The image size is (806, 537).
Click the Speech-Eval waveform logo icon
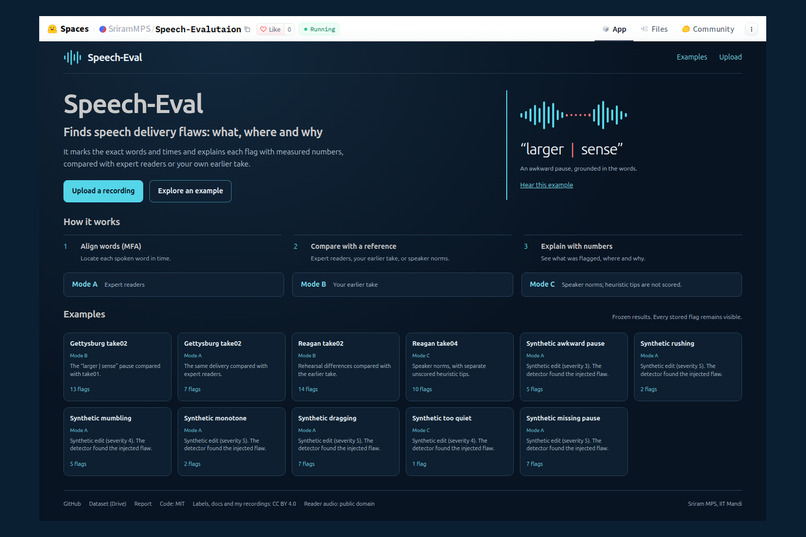[72, 58]
